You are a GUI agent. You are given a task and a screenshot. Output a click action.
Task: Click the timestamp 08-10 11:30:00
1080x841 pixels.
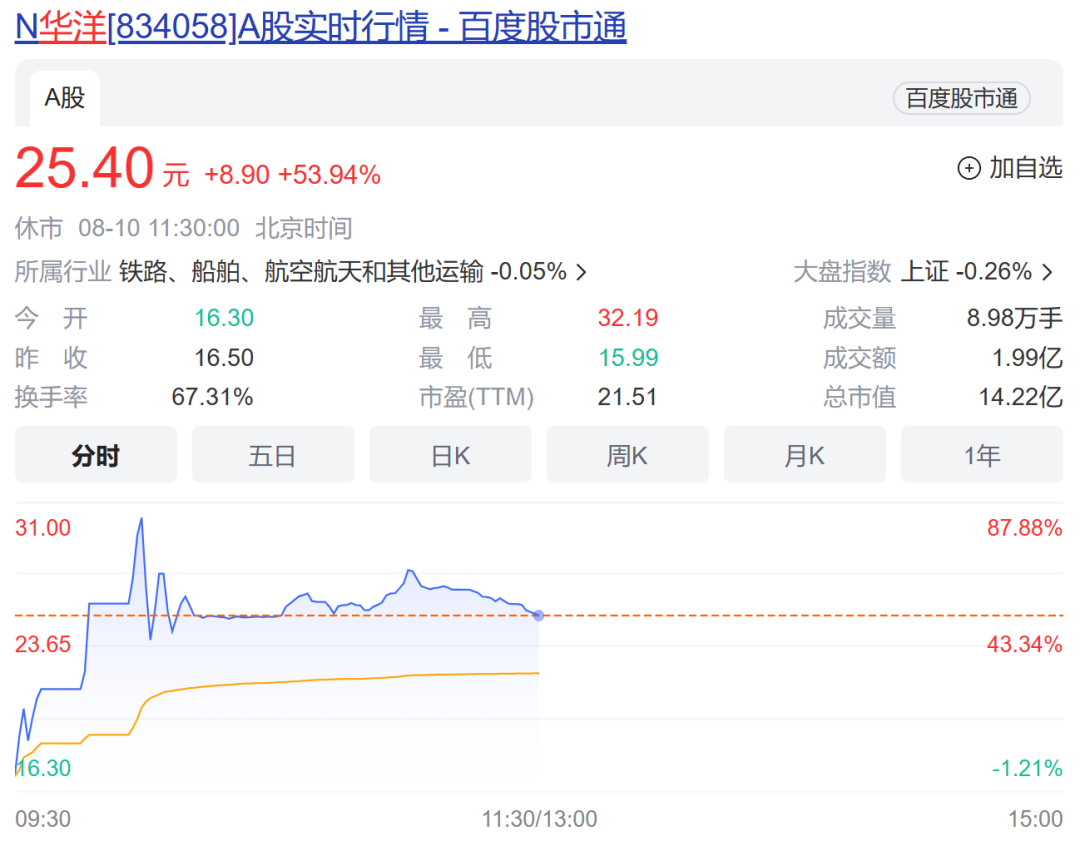click(158, 228)
